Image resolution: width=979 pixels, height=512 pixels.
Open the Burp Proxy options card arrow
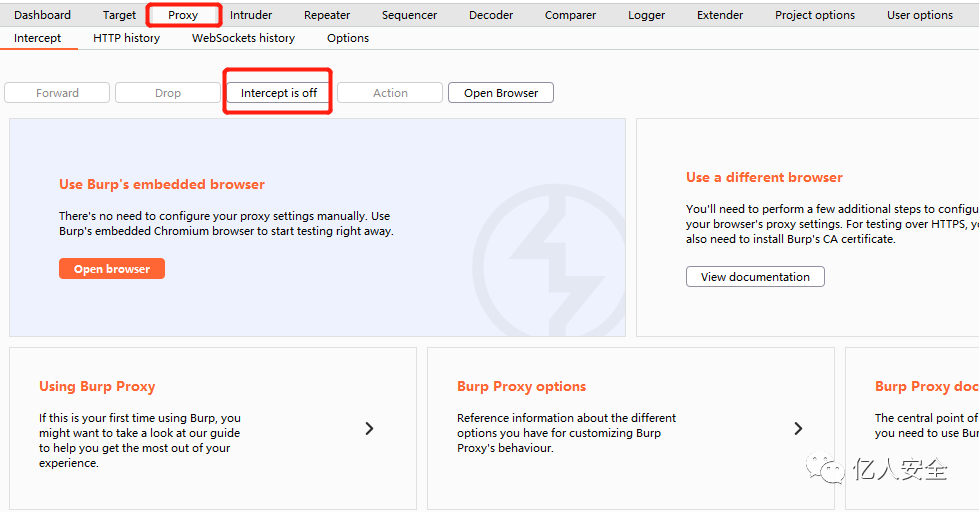798,428
